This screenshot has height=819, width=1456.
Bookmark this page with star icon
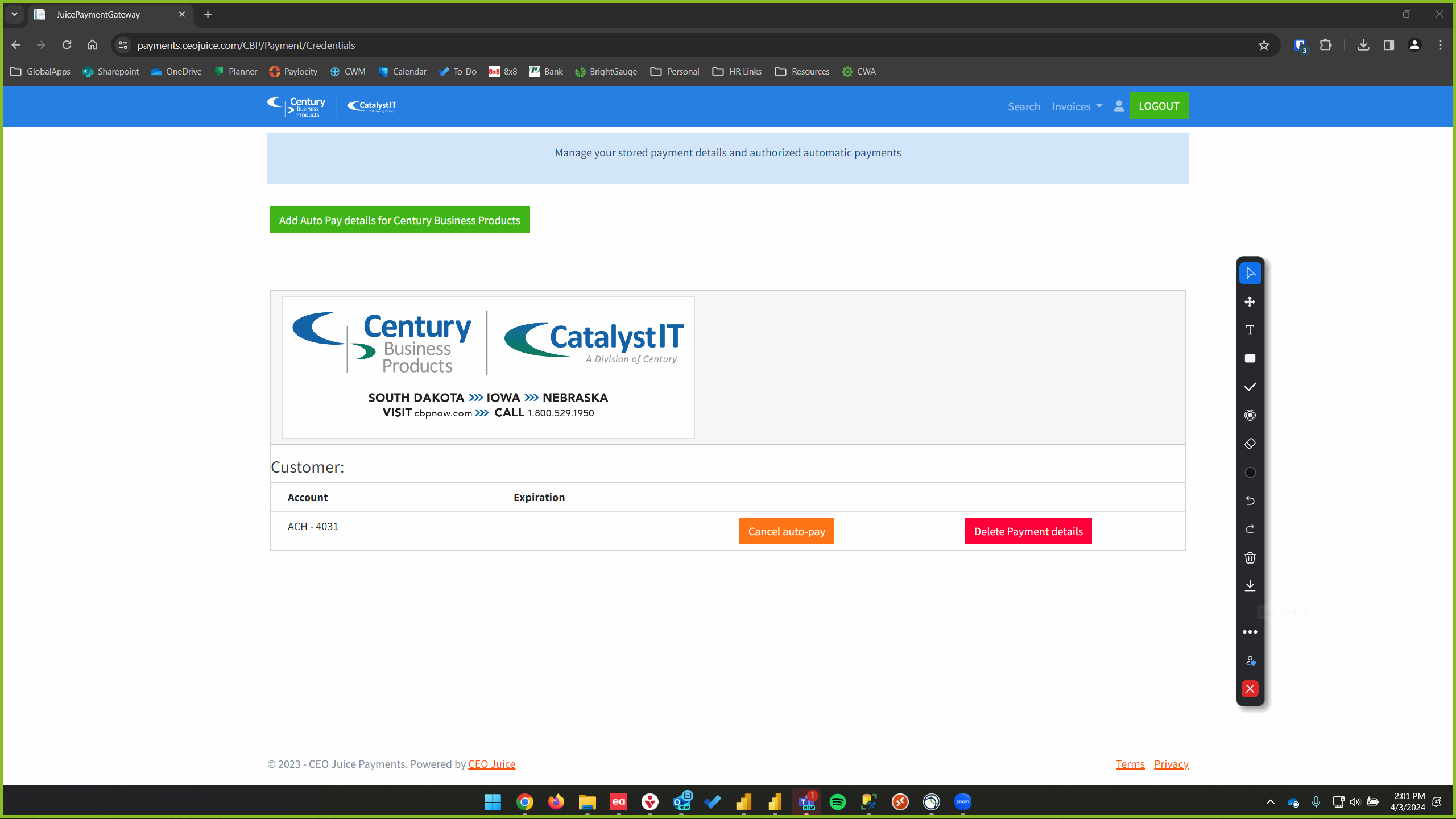point(1263,45)
